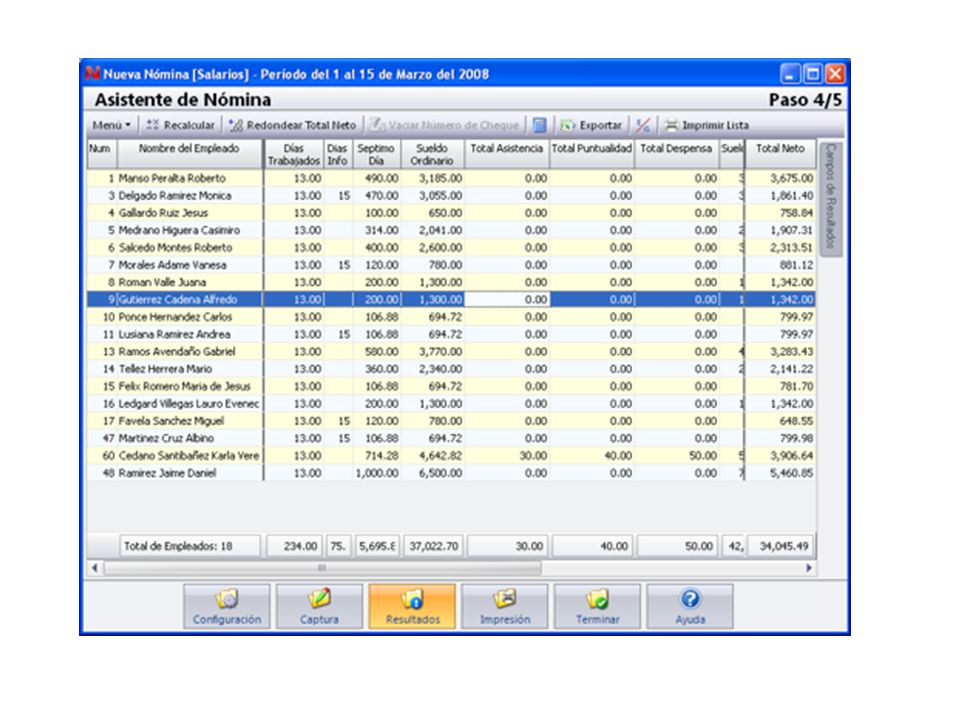Image resolution: width=960 pixels, height=720 pixels.
Task: Click the horizontal scrollbar right arrow
Action: [808, 568]
